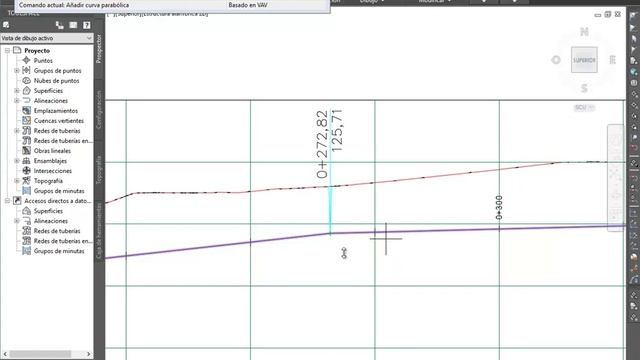Image resolution: width=640 pixels, height=360 pixels.
Task: Click the grip marker below the purple profile line
Action: 344,253
